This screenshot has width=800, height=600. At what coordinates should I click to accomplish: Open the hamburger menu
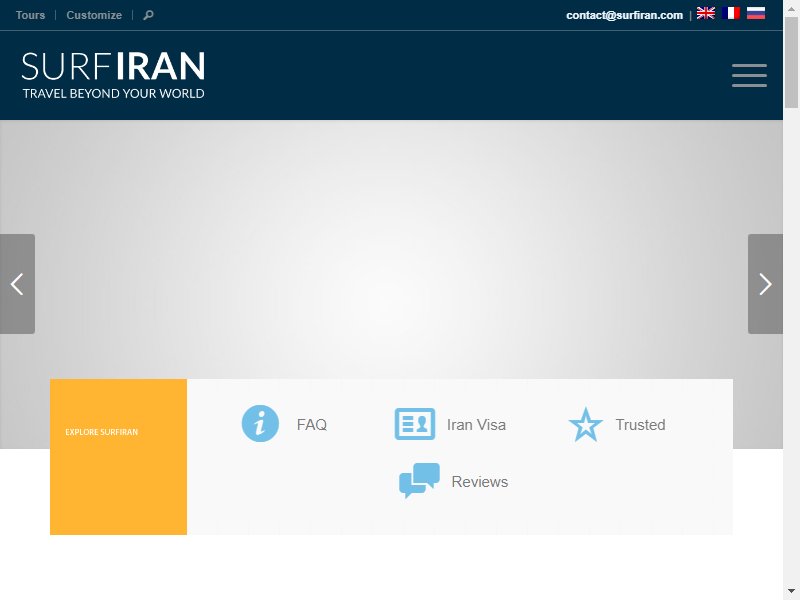[749, 76]
